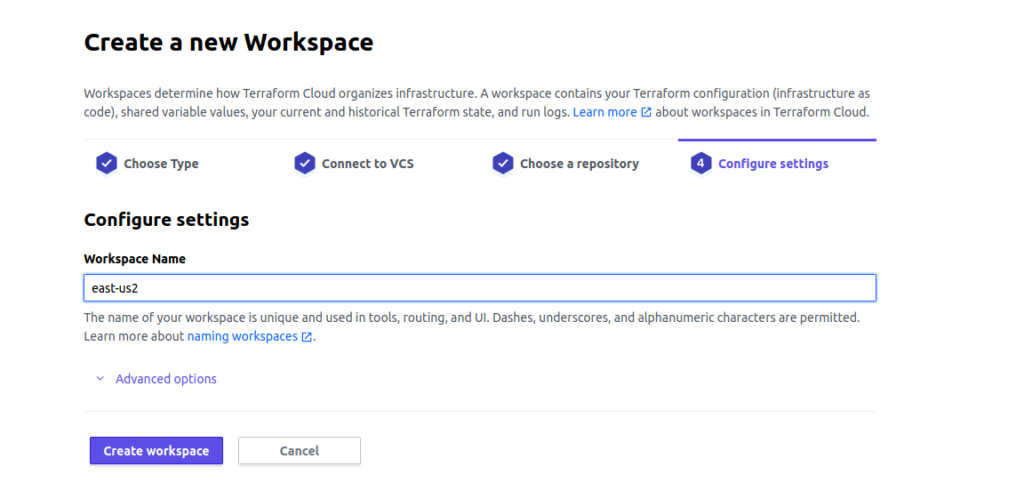Click external-link icon beside Learn more

(x=646, y=112)
